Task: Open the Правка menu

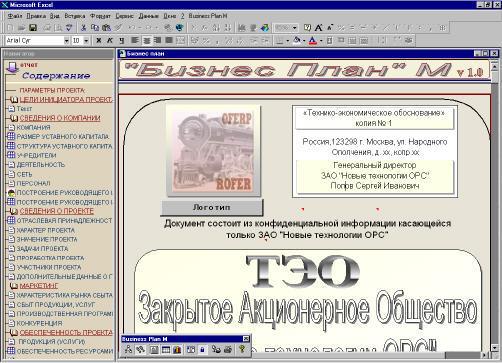Action: click(x=36, y=16)
